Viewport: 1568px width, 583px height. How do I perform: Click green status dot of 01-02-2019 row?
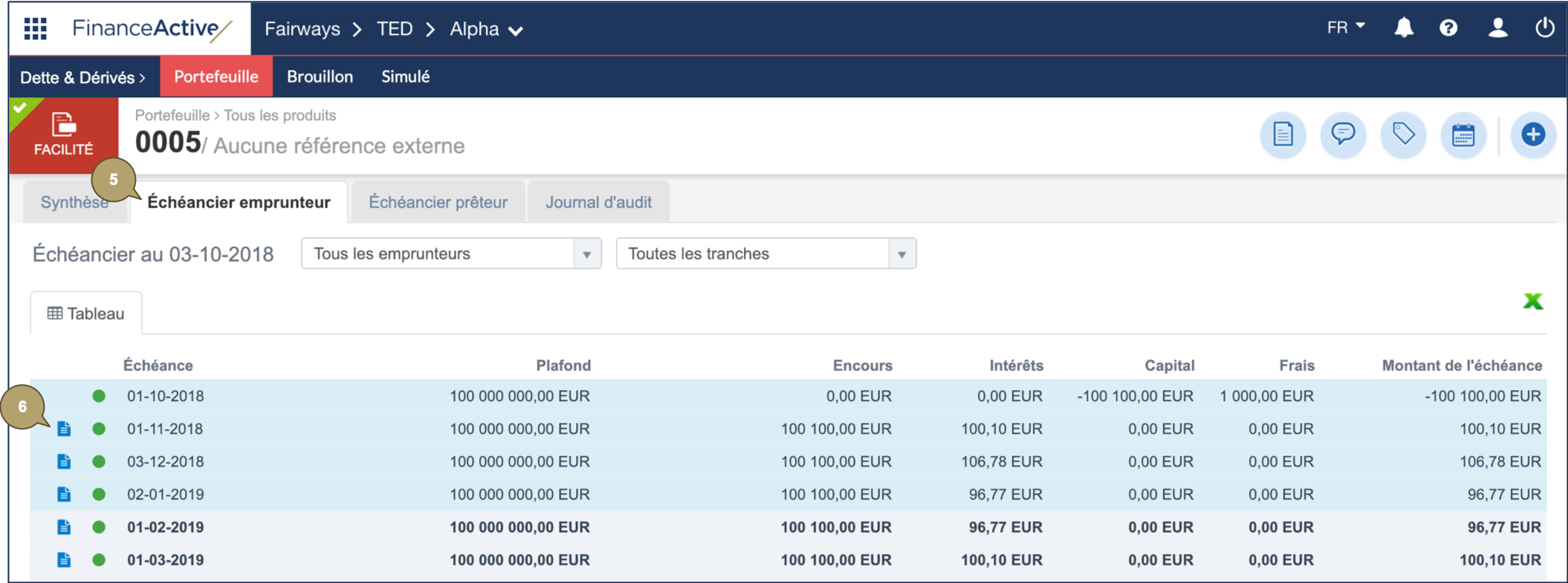(99, 527)
